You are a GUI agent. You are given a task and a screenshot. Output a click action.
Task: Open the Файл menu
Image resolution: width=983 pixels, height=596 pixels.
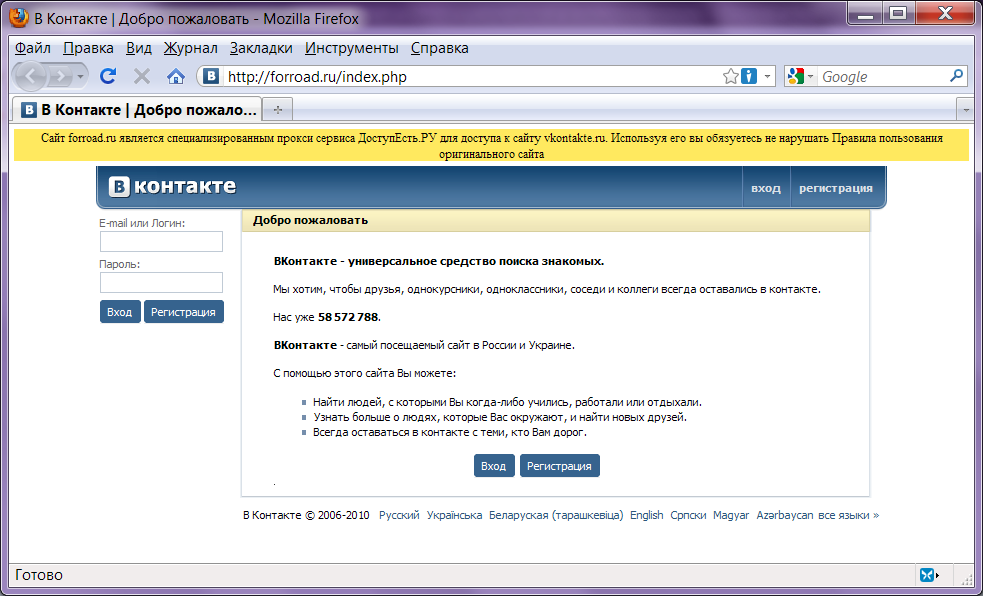click(x=33, y=48)
